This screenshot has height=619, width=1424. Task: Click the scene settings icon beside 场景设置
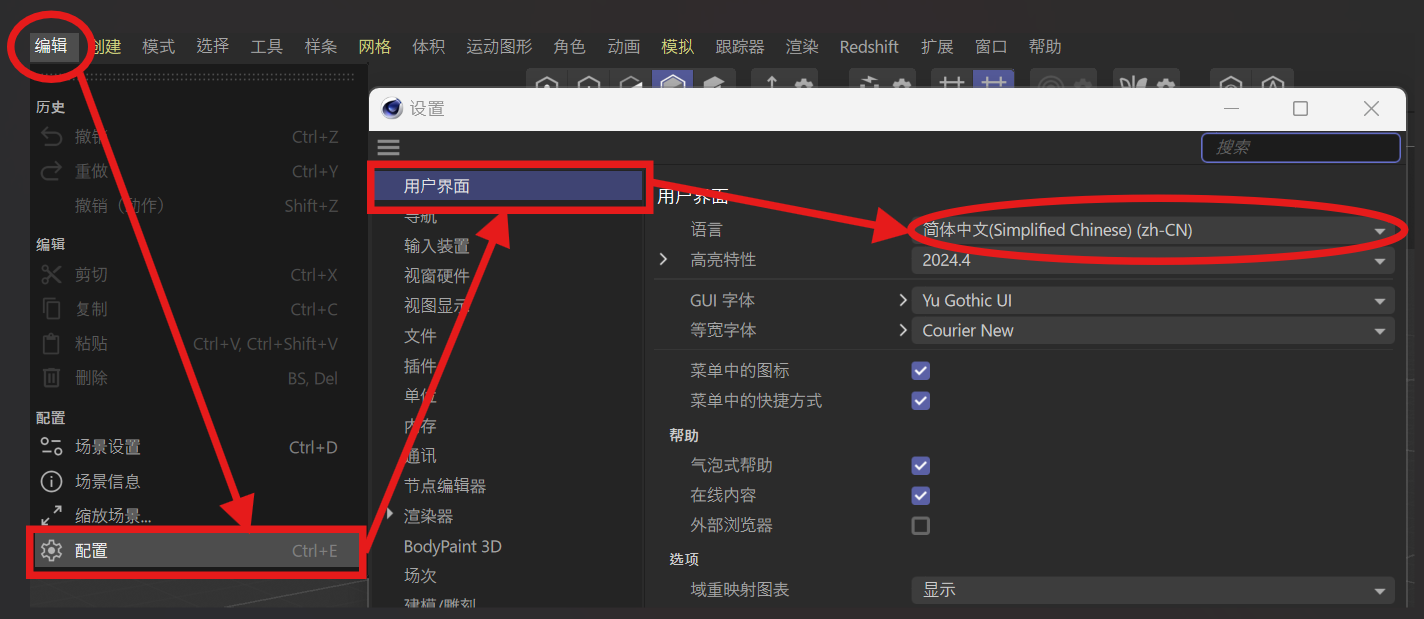click(x=51, y=446)
